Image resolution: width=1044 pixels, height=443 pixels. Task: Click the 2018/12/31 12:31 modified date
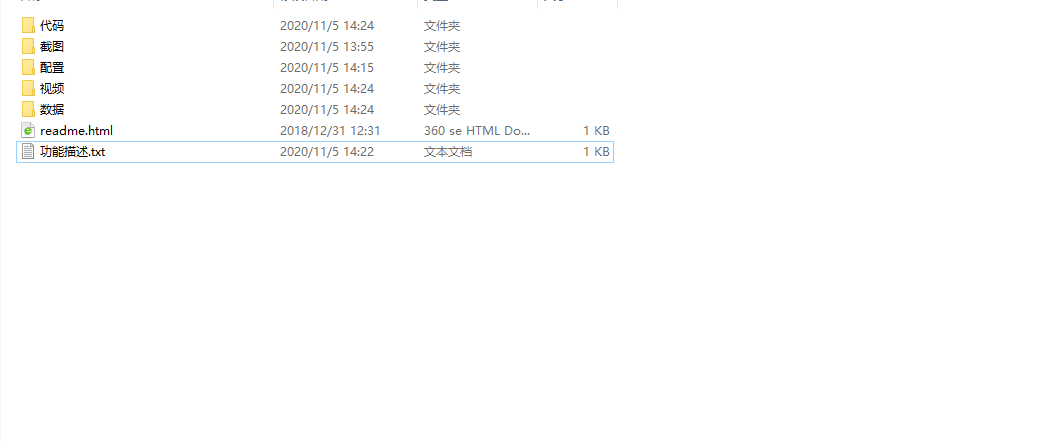click(330, 131)
